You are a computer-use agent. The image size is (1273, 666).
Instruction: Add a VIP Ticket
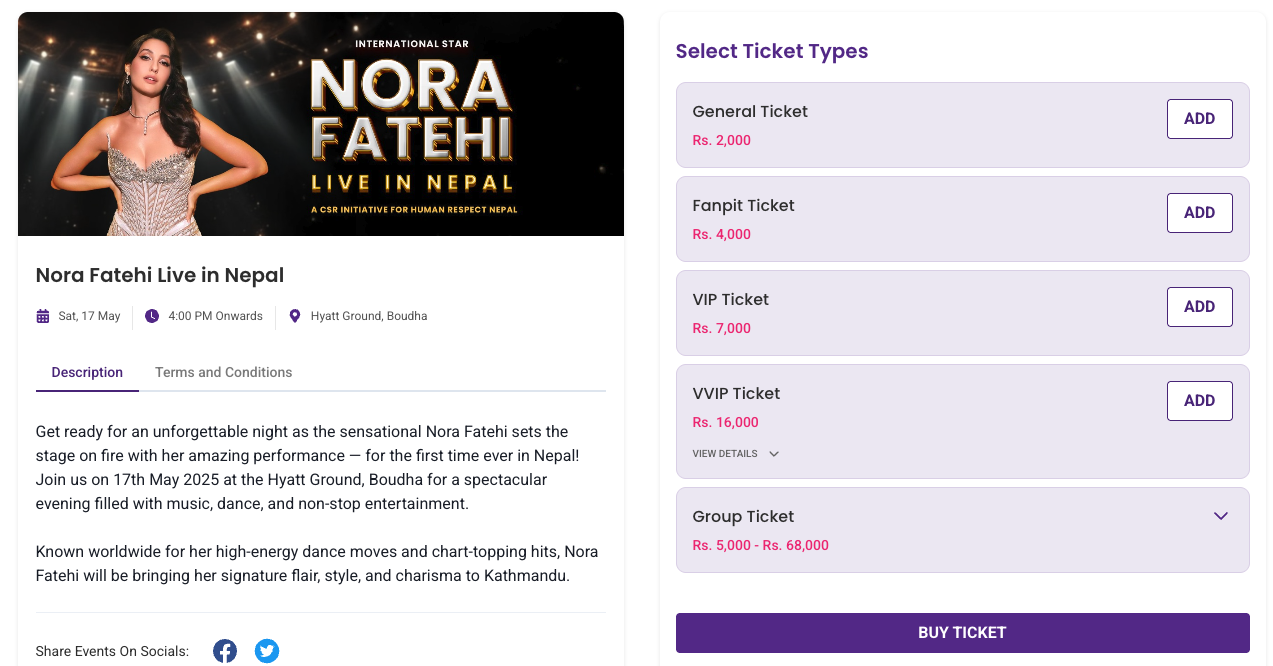click(x=1199, y=307)
